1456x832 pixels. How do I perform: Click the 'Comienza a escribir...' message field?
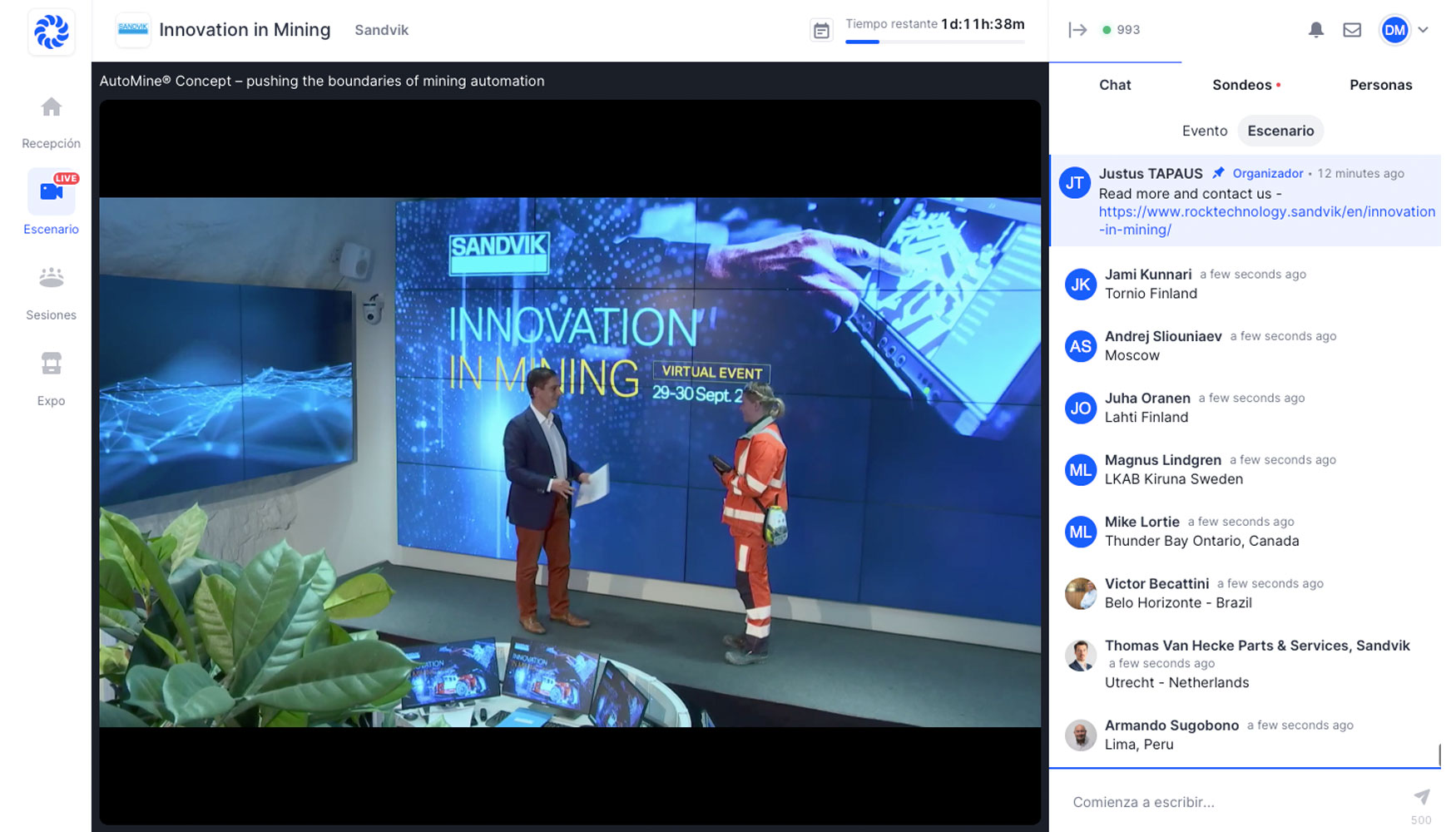coord(1235,802)
